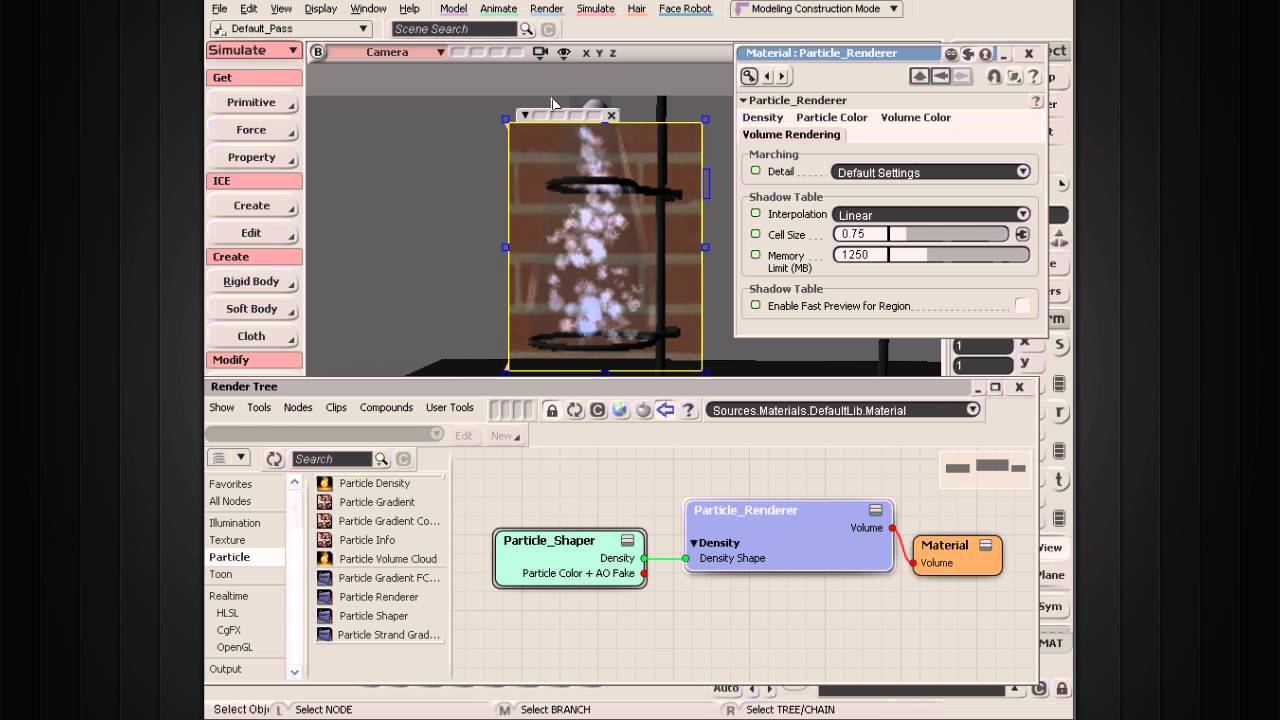Open the Render menu
This screenshot has width=1280, height=720.
[546, 9]
